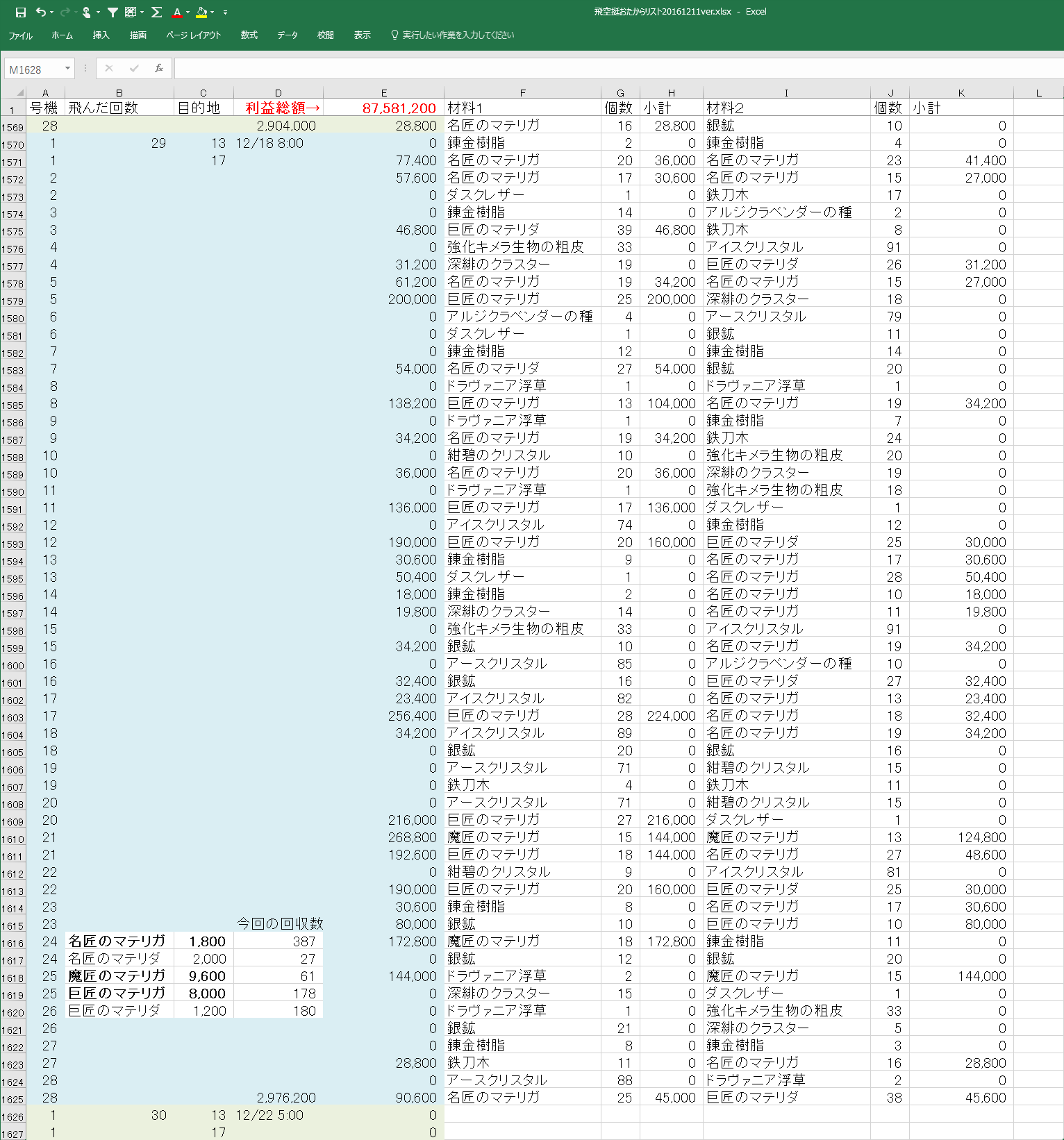The height and width of the screenshot is (1140, 1064).
Task: Open the ファイル menu tab
Action: (x=21, y=35)
